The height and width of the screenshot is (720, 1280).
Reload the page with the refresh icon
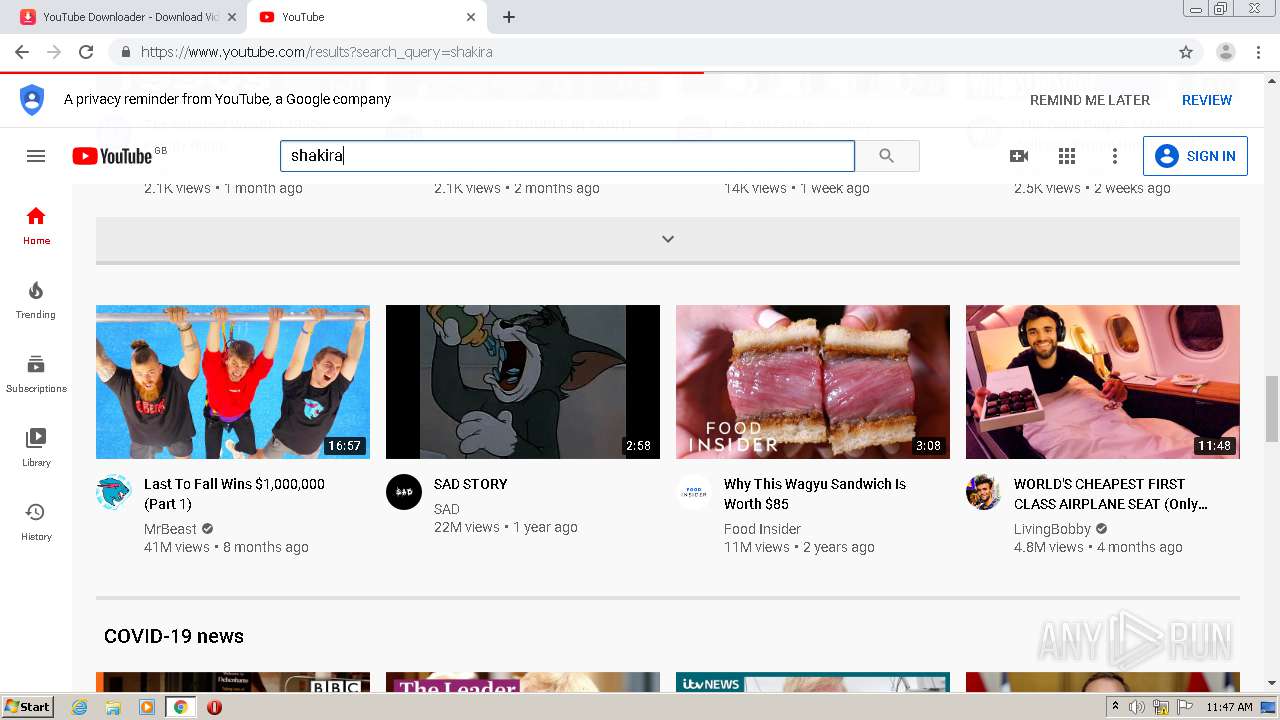coord(86,52)
